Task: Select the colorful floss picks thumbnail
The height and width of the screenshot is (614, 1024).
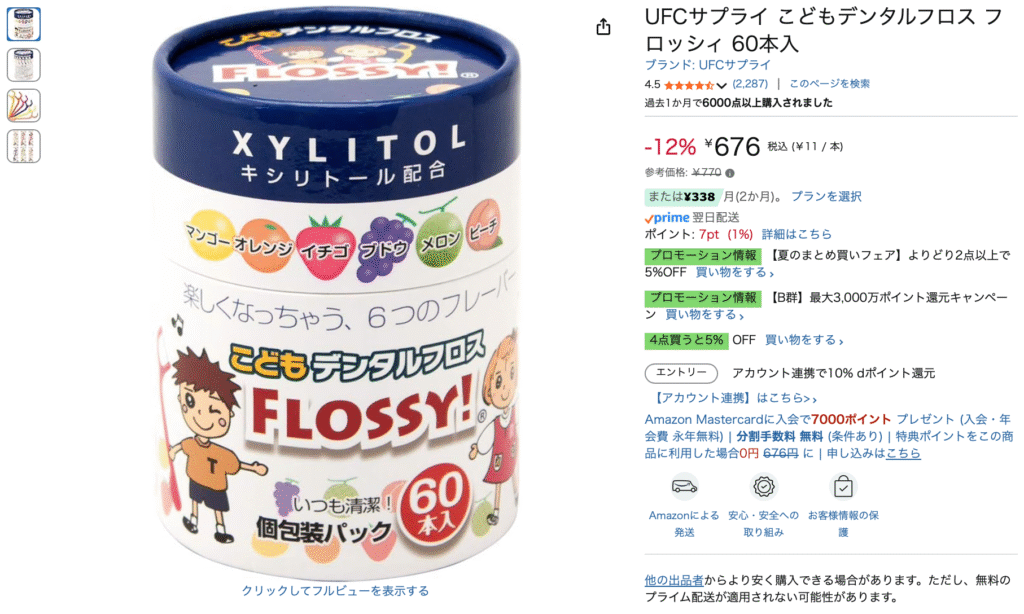Action: 24,105
